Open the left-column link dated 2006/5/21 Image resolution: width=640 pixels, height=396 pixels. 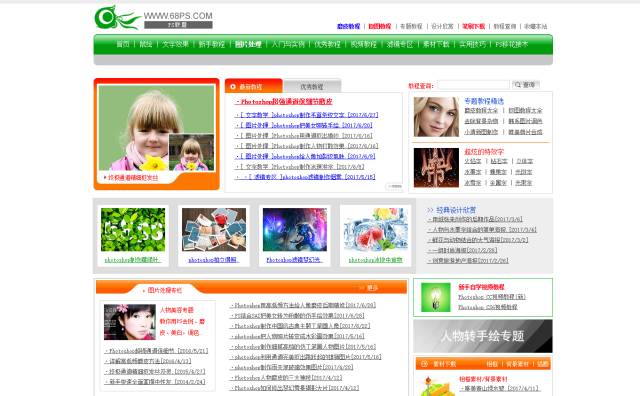click(x=156, y=351)
